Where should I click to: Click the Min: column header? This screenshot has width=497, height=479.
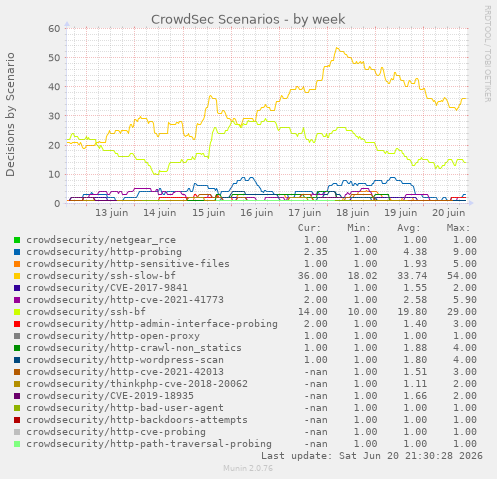[359, 228]
